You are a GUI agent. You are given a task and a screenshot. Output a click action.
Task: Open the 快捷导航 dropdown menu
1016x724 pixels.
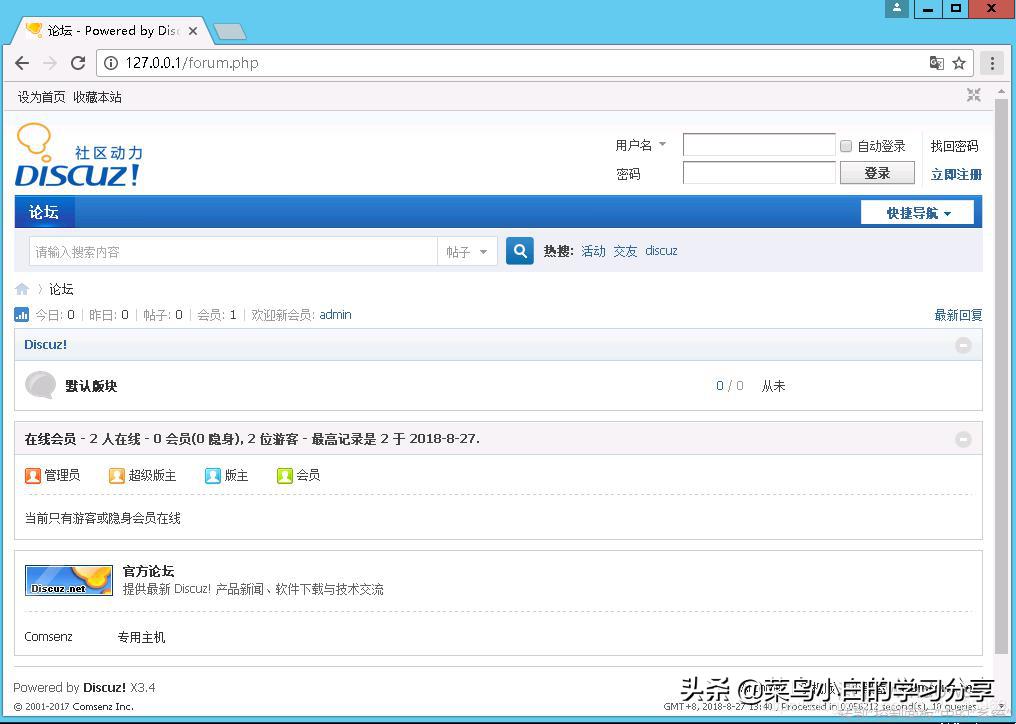click(916, 211)
